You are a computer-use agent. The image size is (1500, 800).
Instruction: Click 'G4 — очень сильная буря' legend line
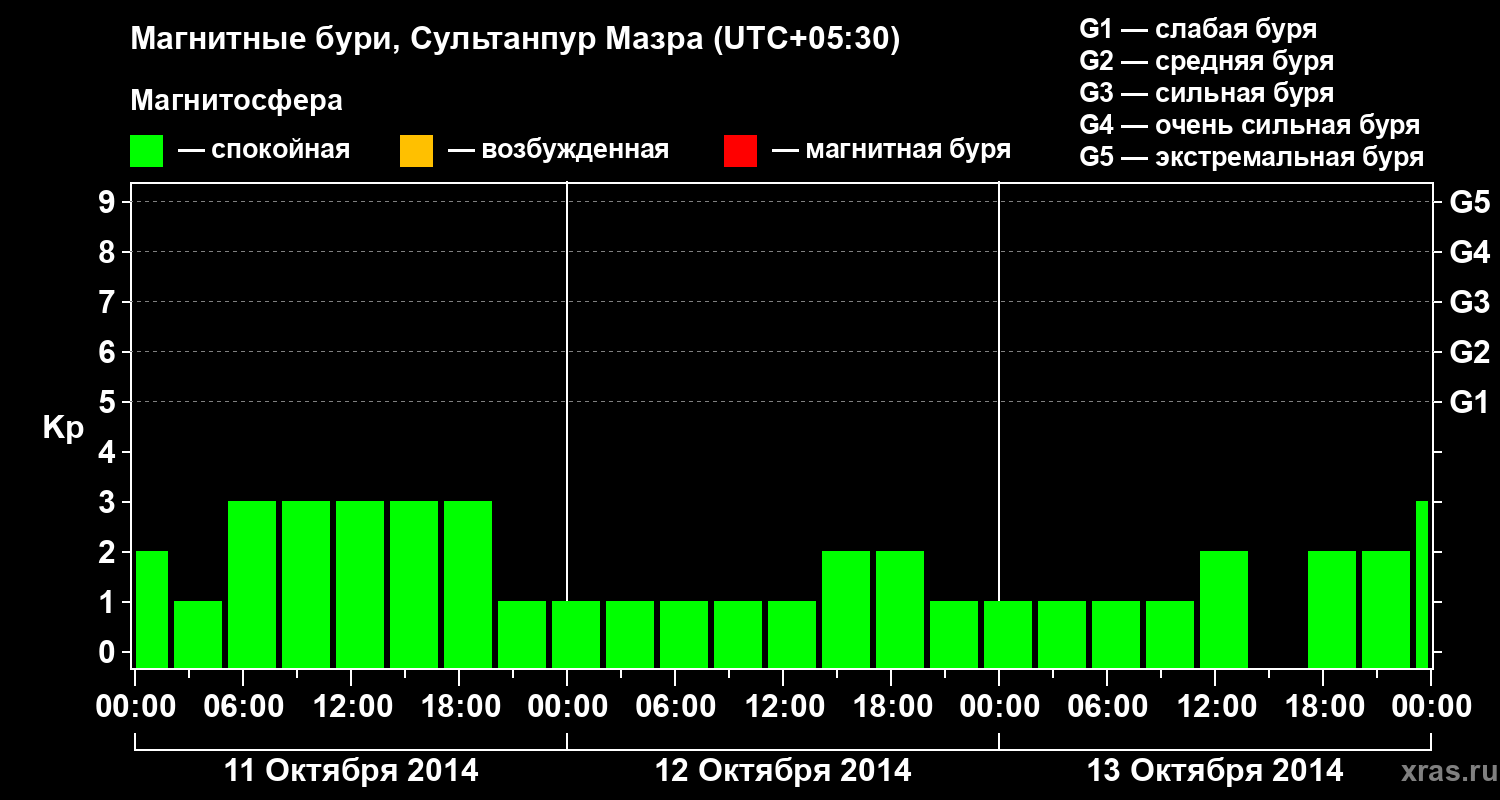pos(1250,125)
